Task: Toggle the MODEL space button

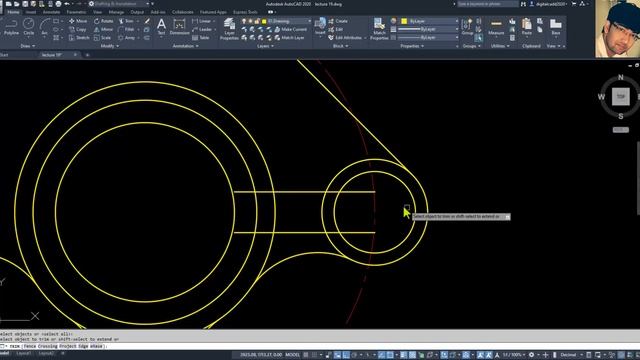Action: (292, 355)
